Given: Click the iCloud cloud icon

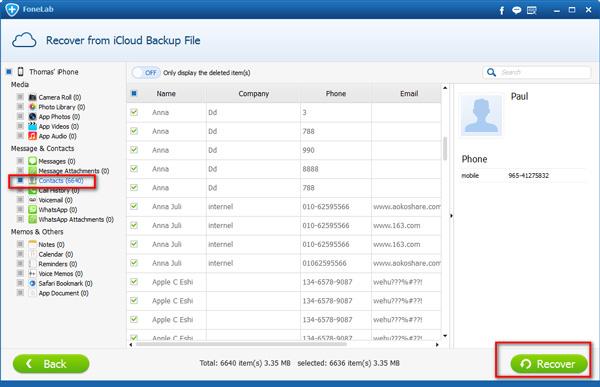Looking at the screenshot, I should point(24,40).
